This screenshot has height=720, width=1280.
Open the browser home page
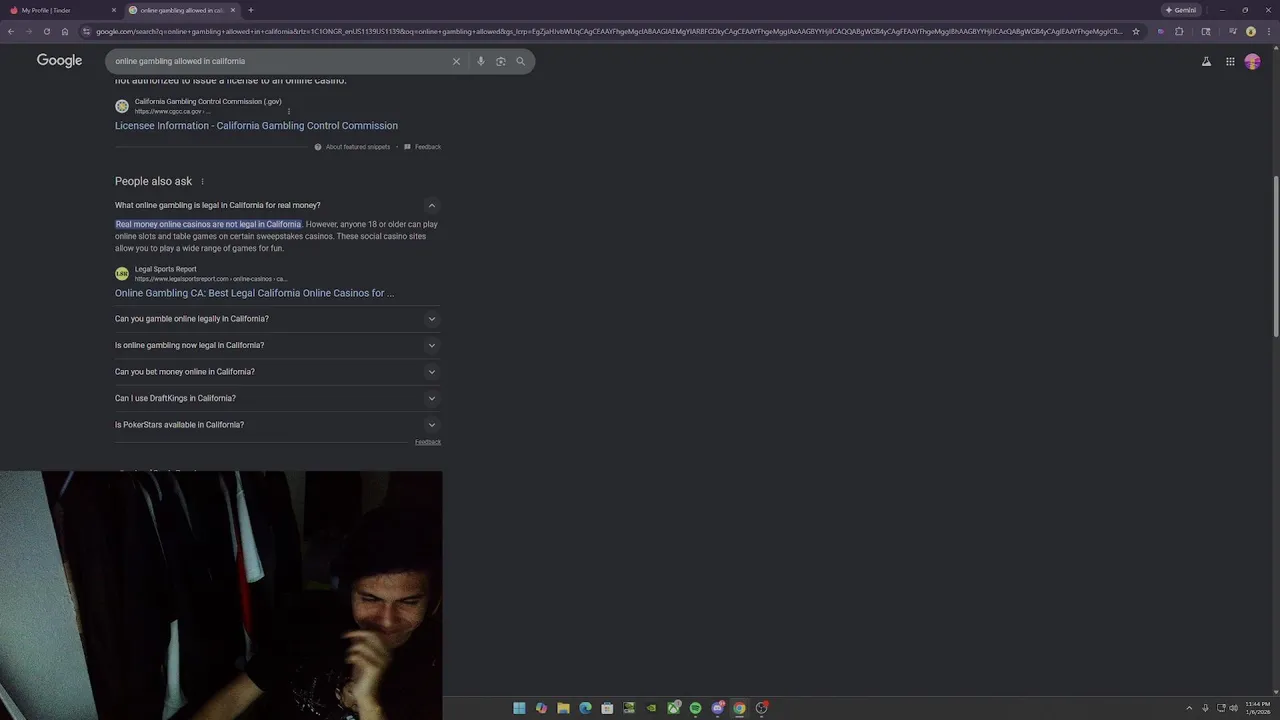coord(65,31)
